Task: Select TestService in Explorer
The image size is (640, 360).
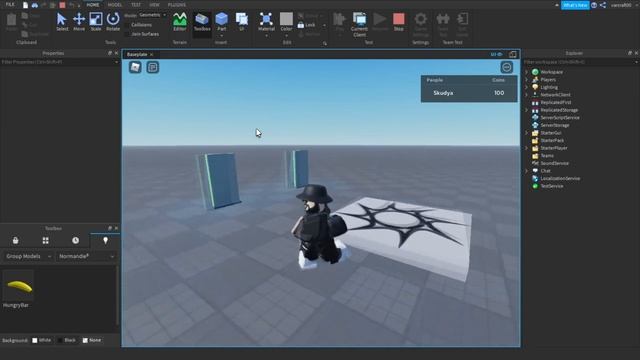Action: 551,186
